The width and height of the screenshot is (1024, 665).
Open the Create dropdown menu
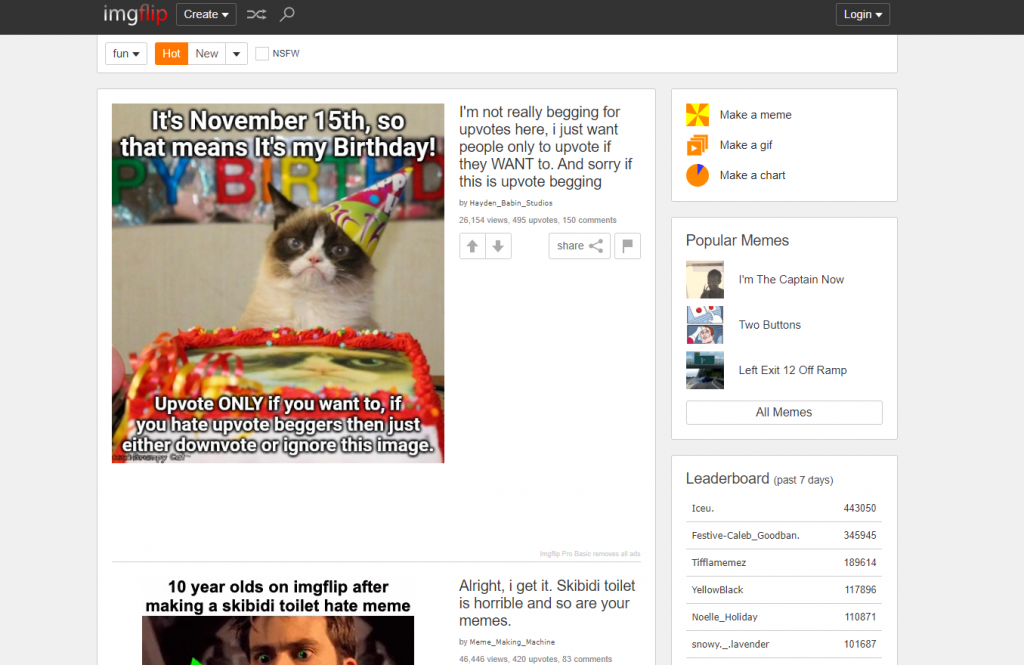click(x=206, y=14)
